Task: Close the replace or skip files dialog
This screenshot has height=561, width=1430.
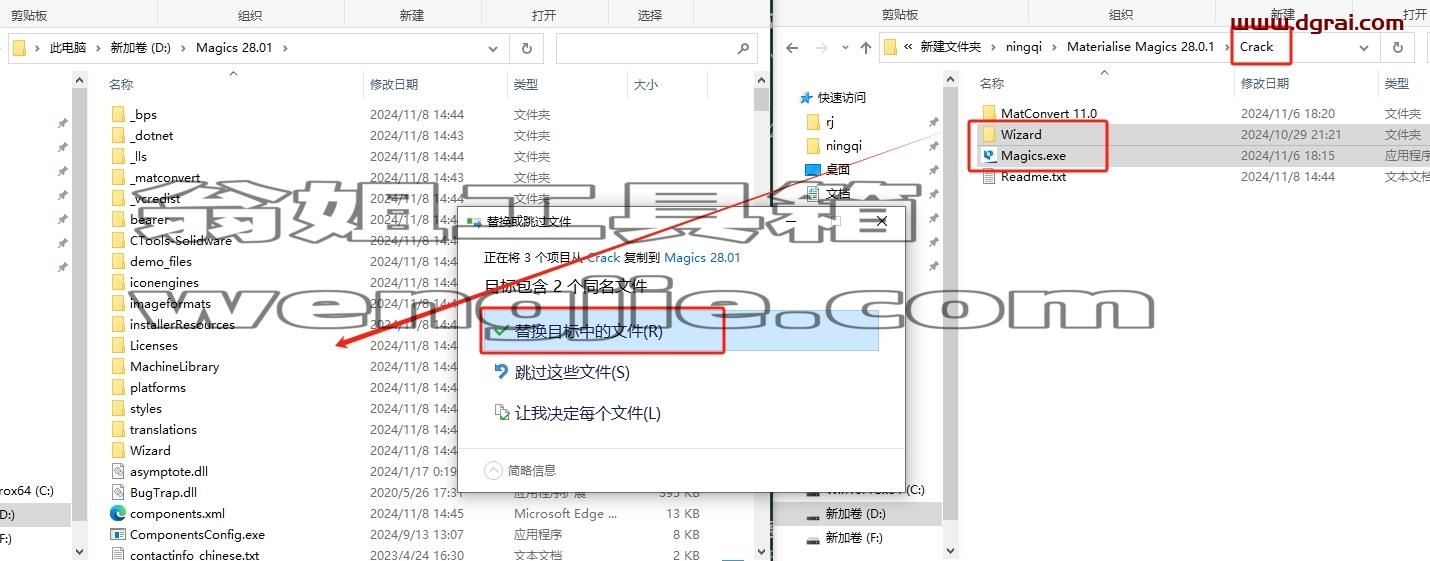Action: click(881, 221)
